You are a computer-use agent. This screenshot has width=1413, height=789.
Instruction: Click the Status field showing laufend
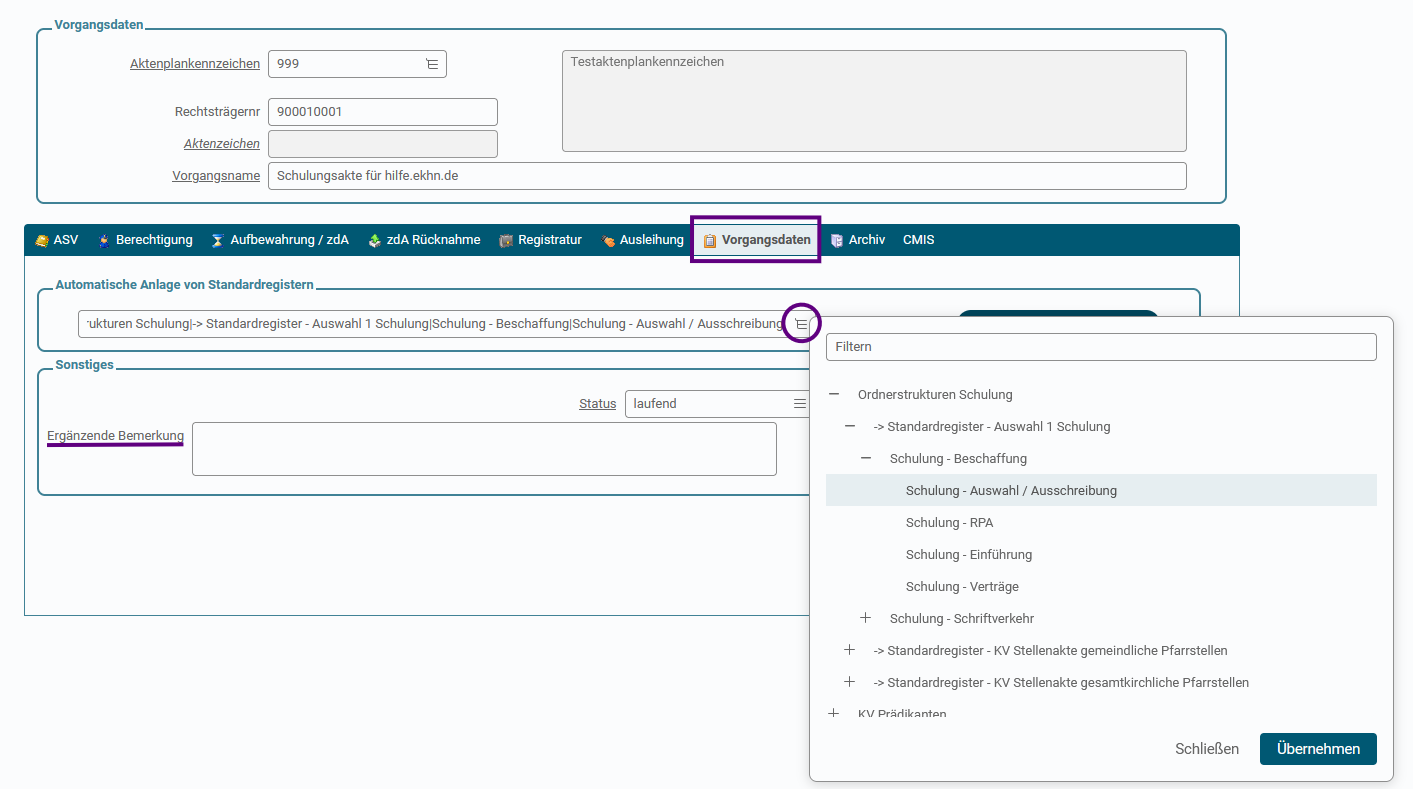click(x=718, y=404)
